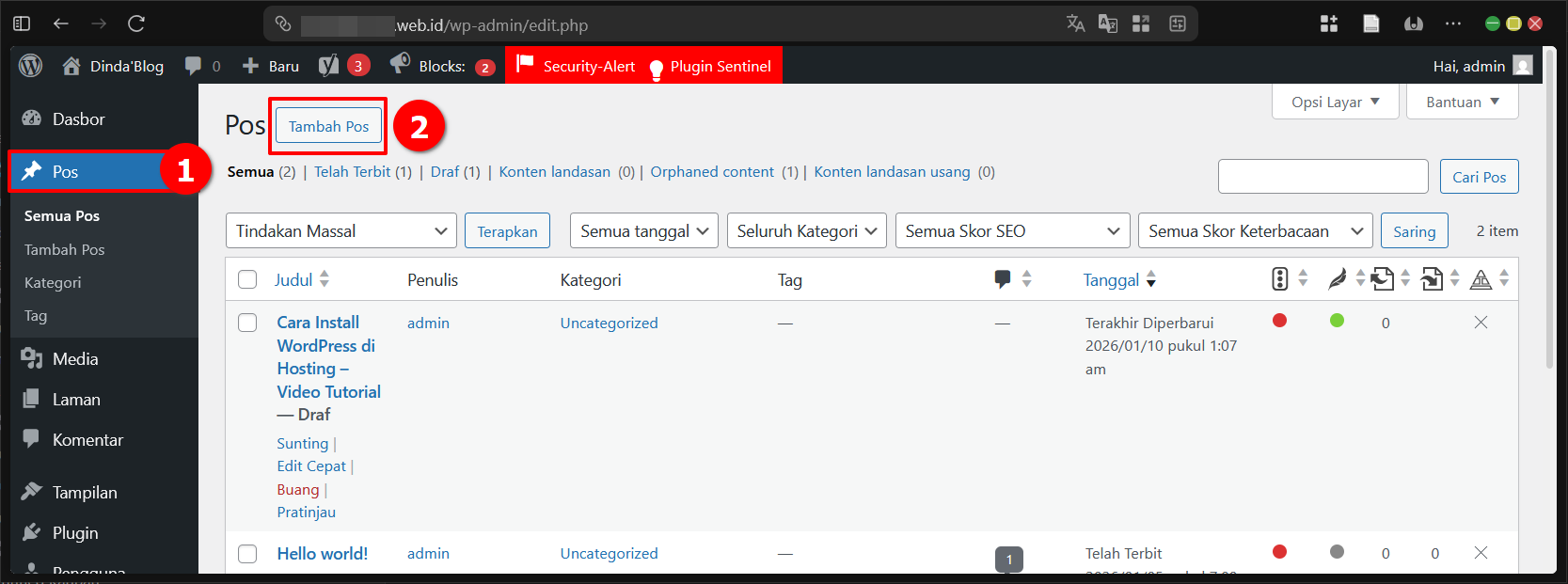The height and width of the screenshot is (584, 1568).
Task: Open Tindakan Massal dropdown
Action: click(x=341, y=230)
